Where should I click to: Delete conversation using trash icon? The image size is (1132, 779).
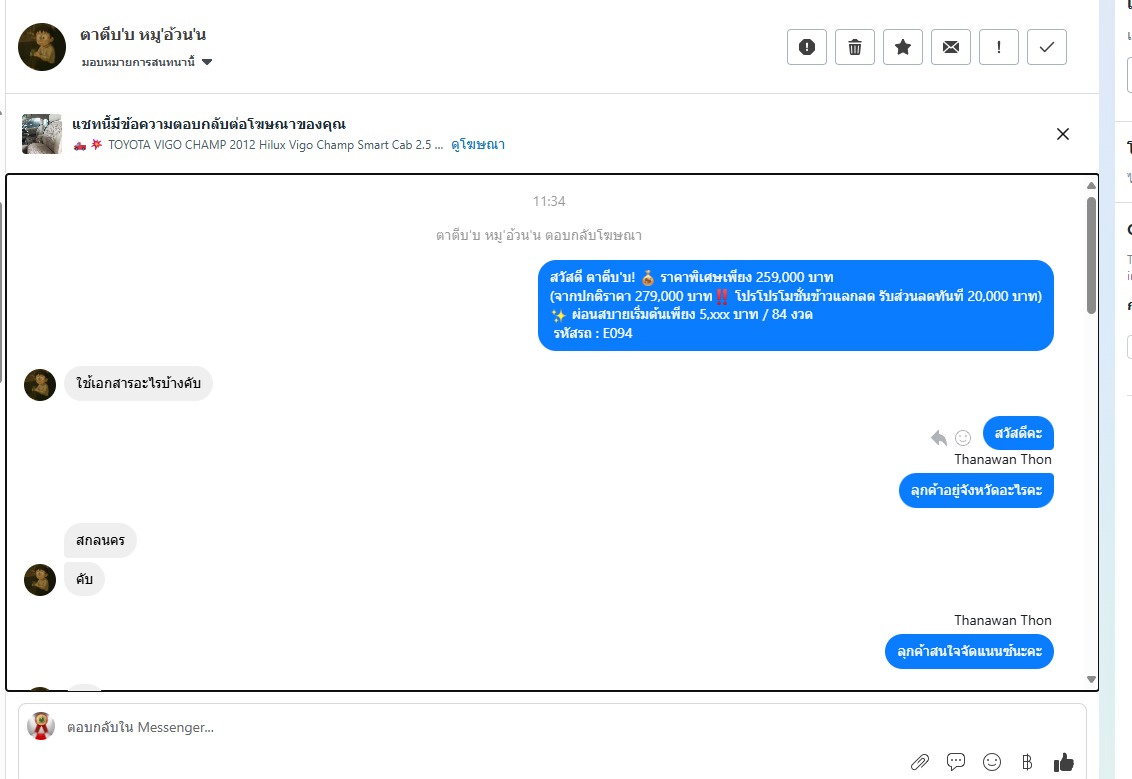click(x=855, y=47)
